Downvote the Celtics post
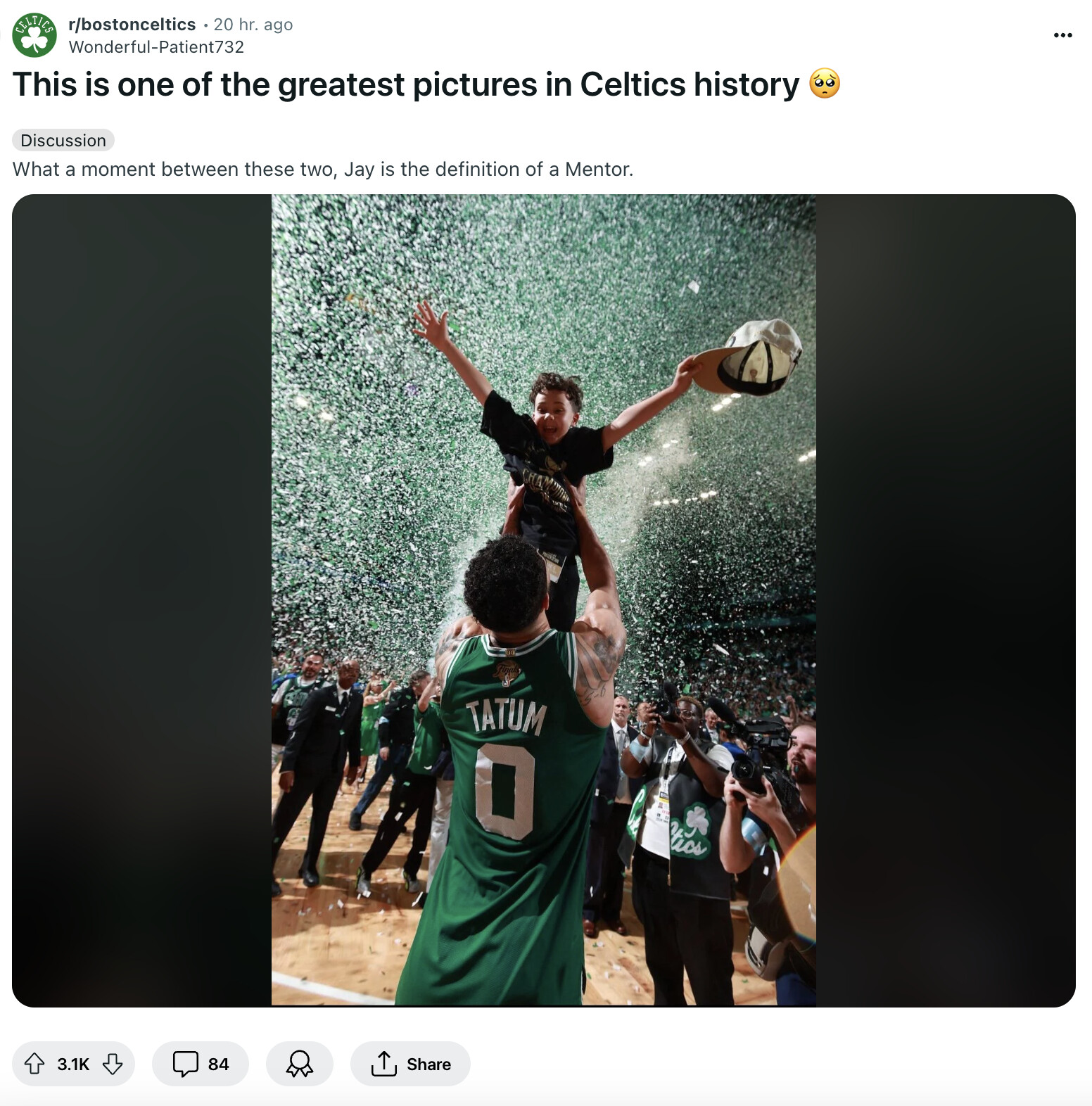 tap(113, 1064)
